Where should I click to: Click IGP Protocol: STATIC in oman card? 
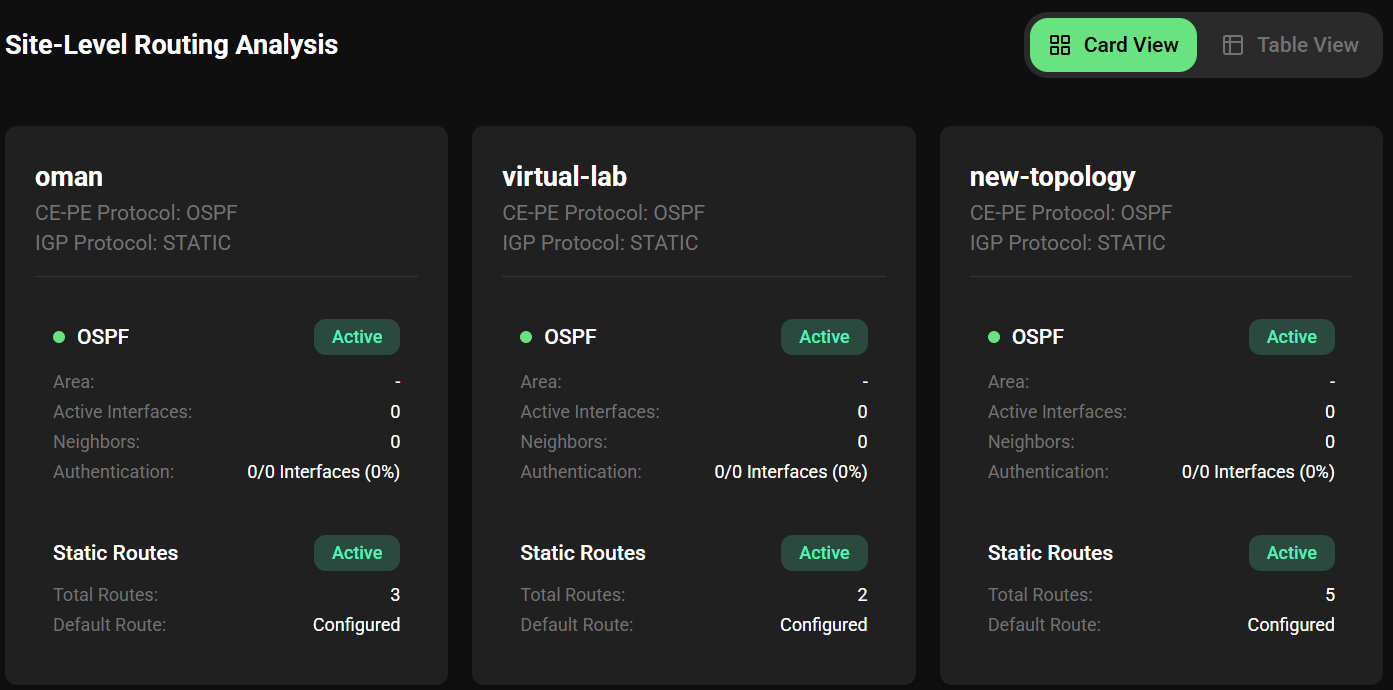coord(133,243)
